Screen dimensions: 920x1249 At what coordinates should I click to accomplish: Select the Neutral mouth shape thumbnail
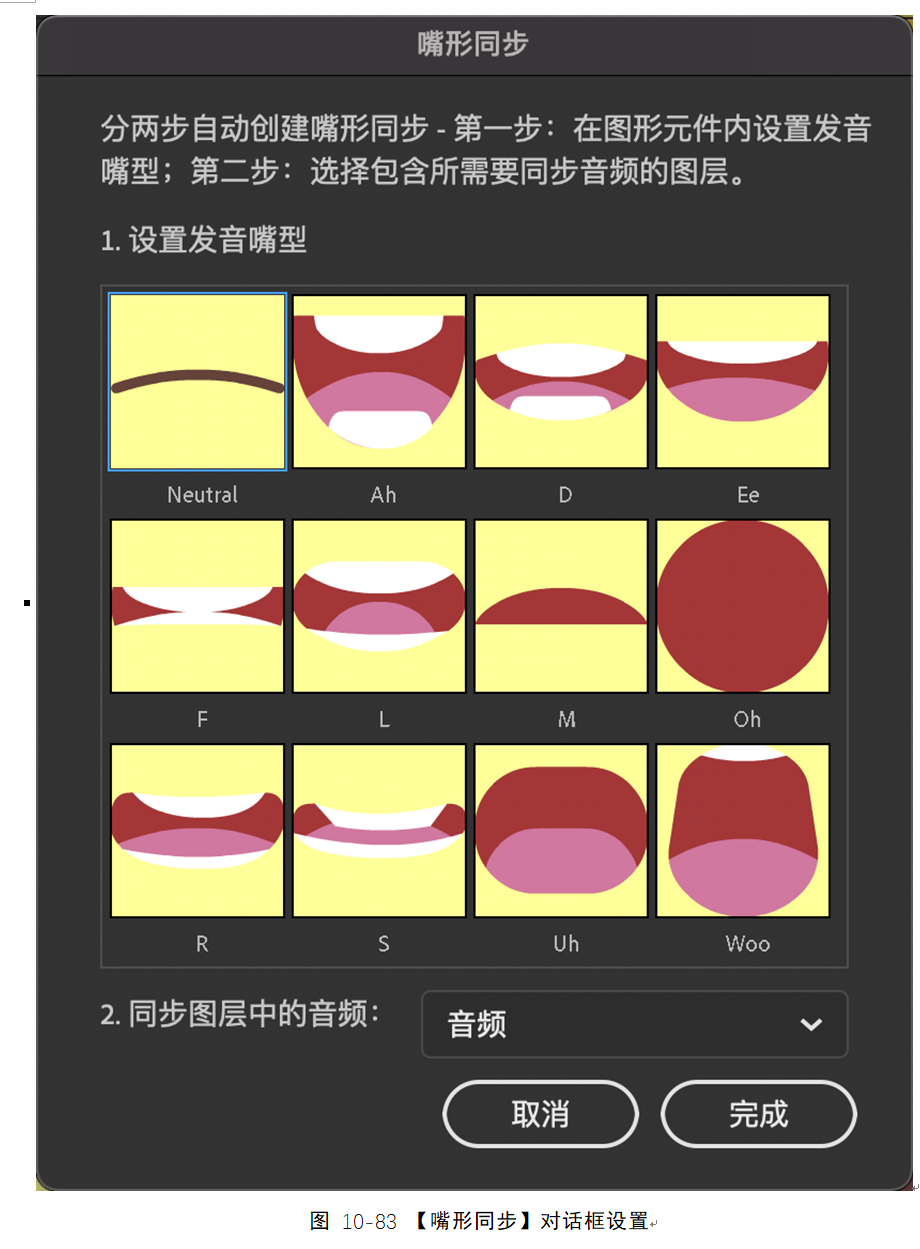[x=197, y=381]
